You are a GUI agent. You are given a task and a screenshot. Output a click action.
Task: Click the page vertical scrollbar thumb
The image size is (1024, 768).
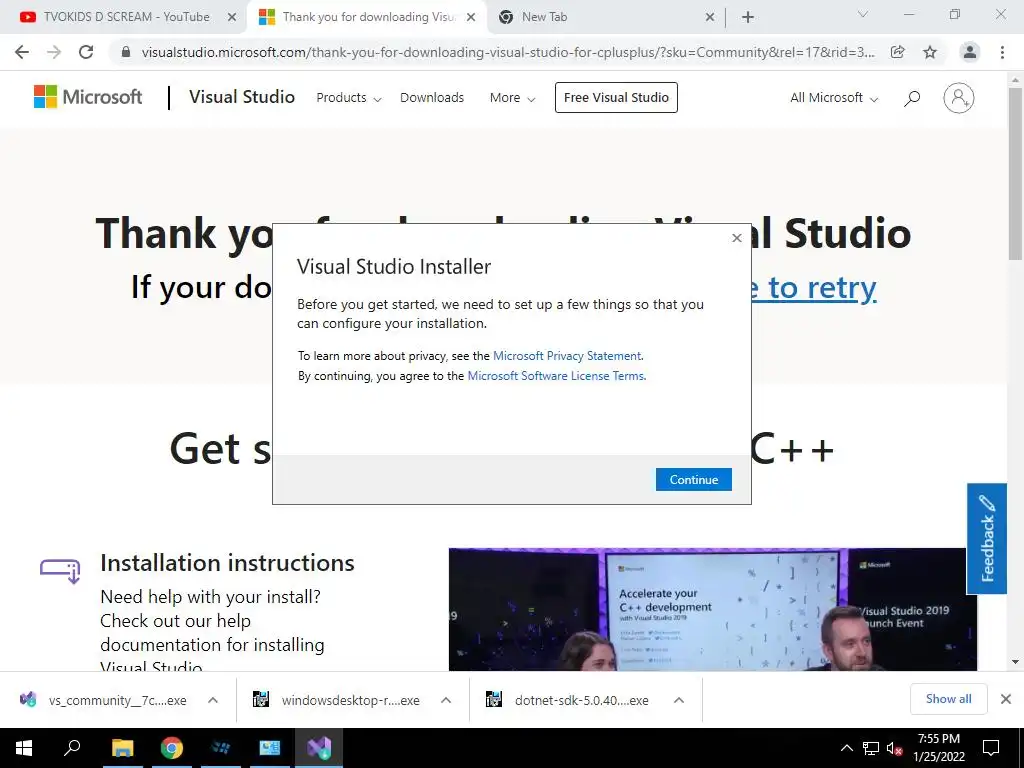[x=1015, y=174]
